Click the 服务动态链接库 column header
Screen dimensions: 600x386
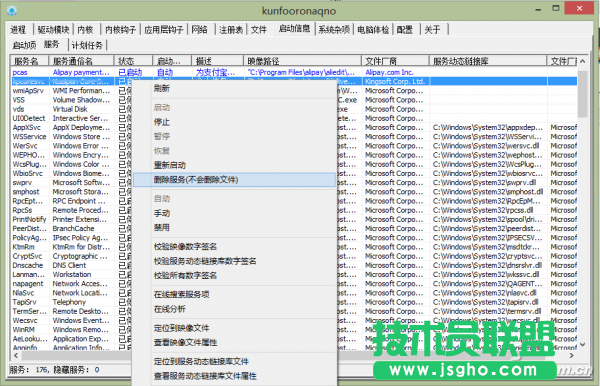pos(488,61)
